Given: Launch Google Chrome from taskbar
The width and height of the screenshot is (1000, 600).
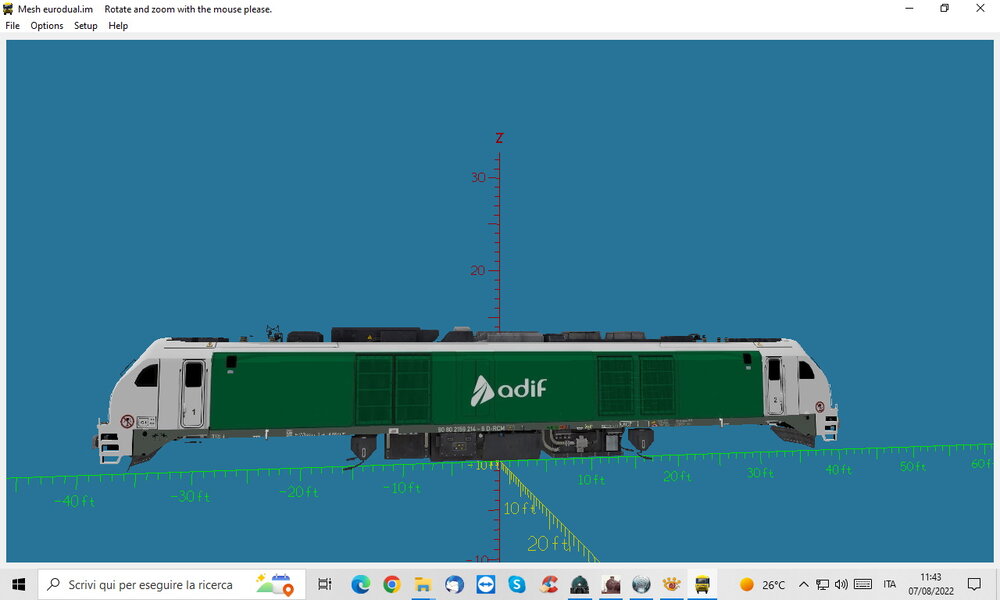Looking at the screenshot, I should tap(392, 584).
